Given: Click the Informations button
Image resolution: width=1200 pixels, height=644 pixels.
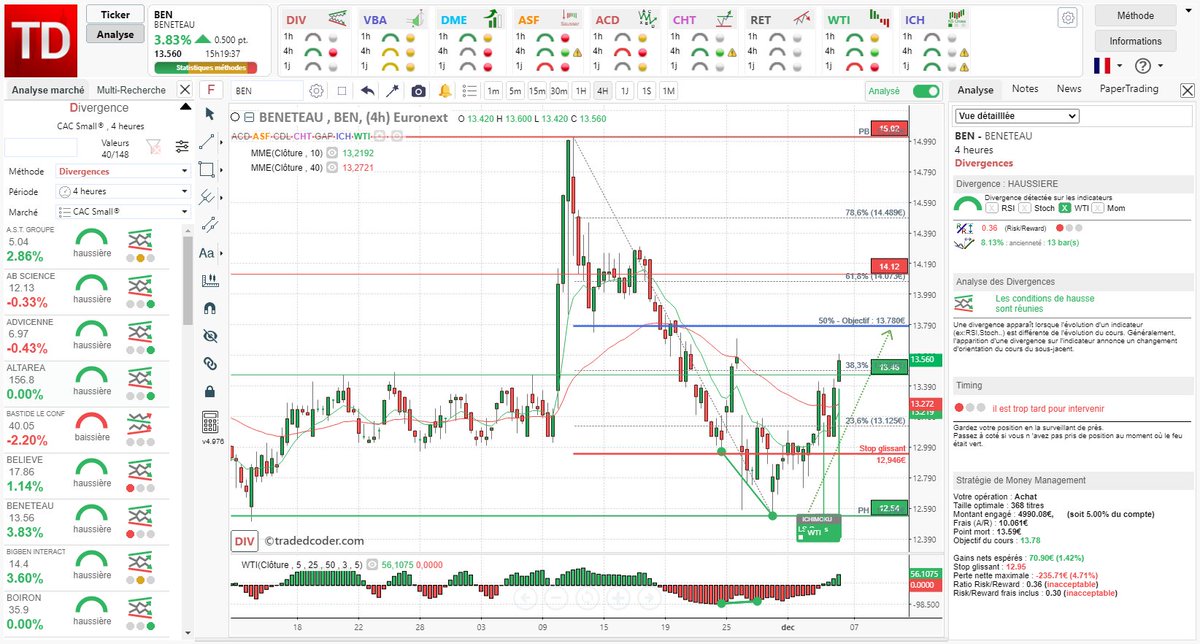Looking at the screenshot, I should tap(1135, 41).
